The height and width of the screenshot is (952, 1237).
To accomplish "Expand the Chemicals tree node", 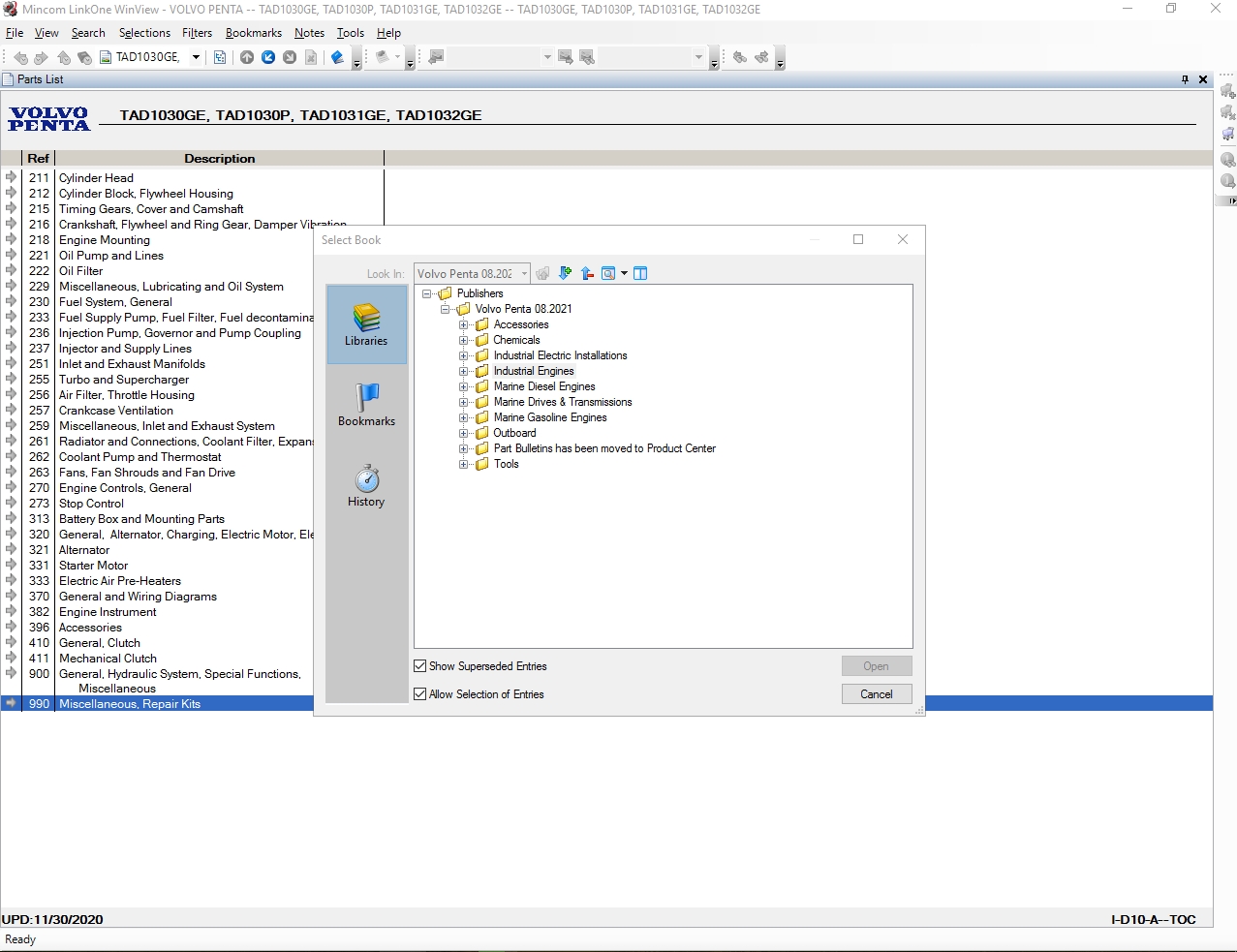I will point(464,340).
